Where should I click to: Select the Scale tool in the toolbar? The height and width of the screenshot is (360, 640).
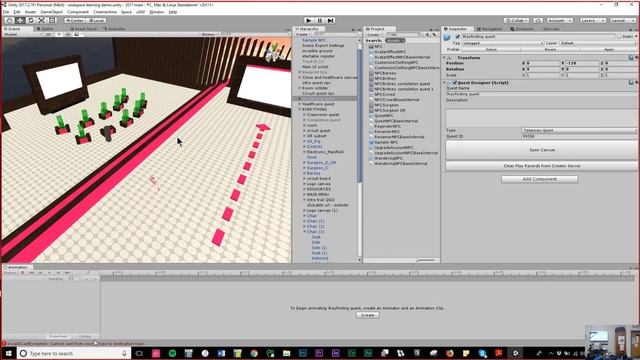point(42,20)
